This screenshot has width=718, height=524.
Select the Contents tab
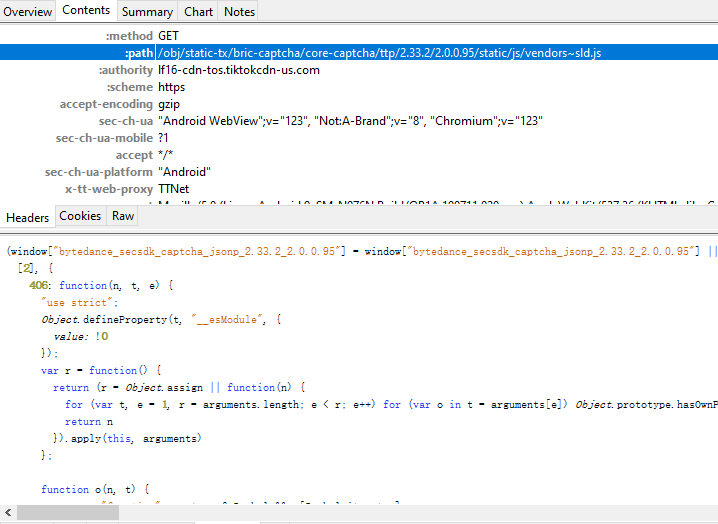click(86, 10)
